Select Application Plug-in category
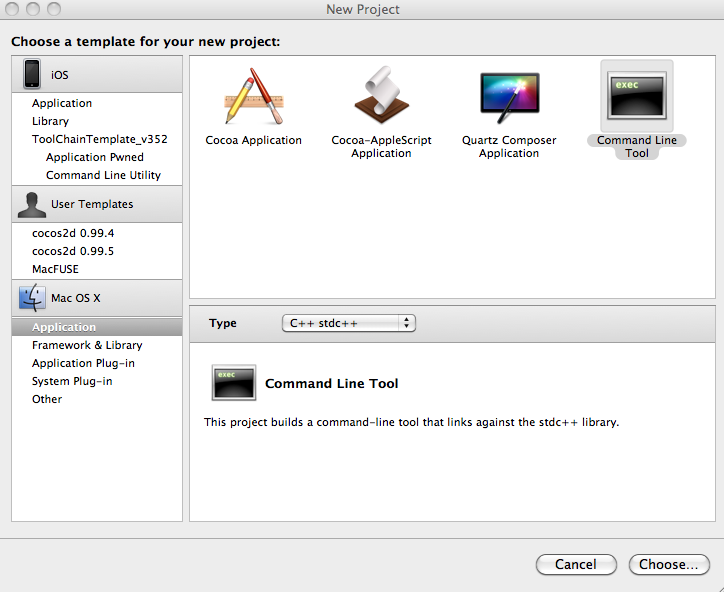Screen dimensions: 724x592 click(x=83, y=363)
